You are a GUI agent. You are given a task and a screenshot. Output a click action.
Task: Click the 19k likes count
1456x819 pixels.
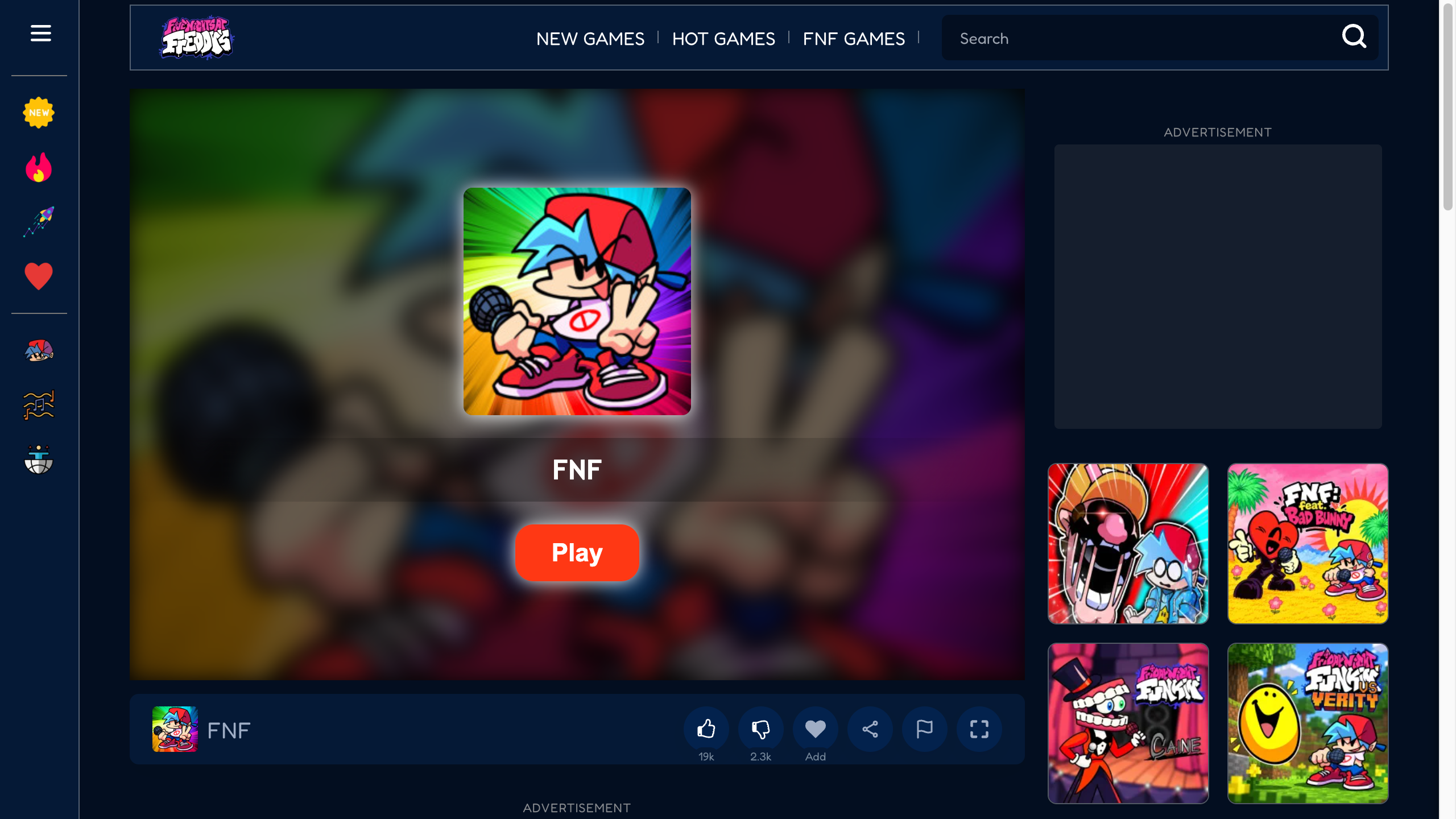(x=706, y=757)
